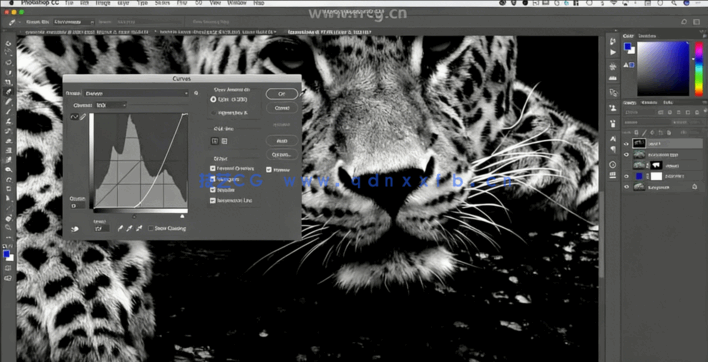Image resolution: width=708 pixels, height=362 pixels.
Task: Click the Options... button in Curves
Action: [282, 154]
